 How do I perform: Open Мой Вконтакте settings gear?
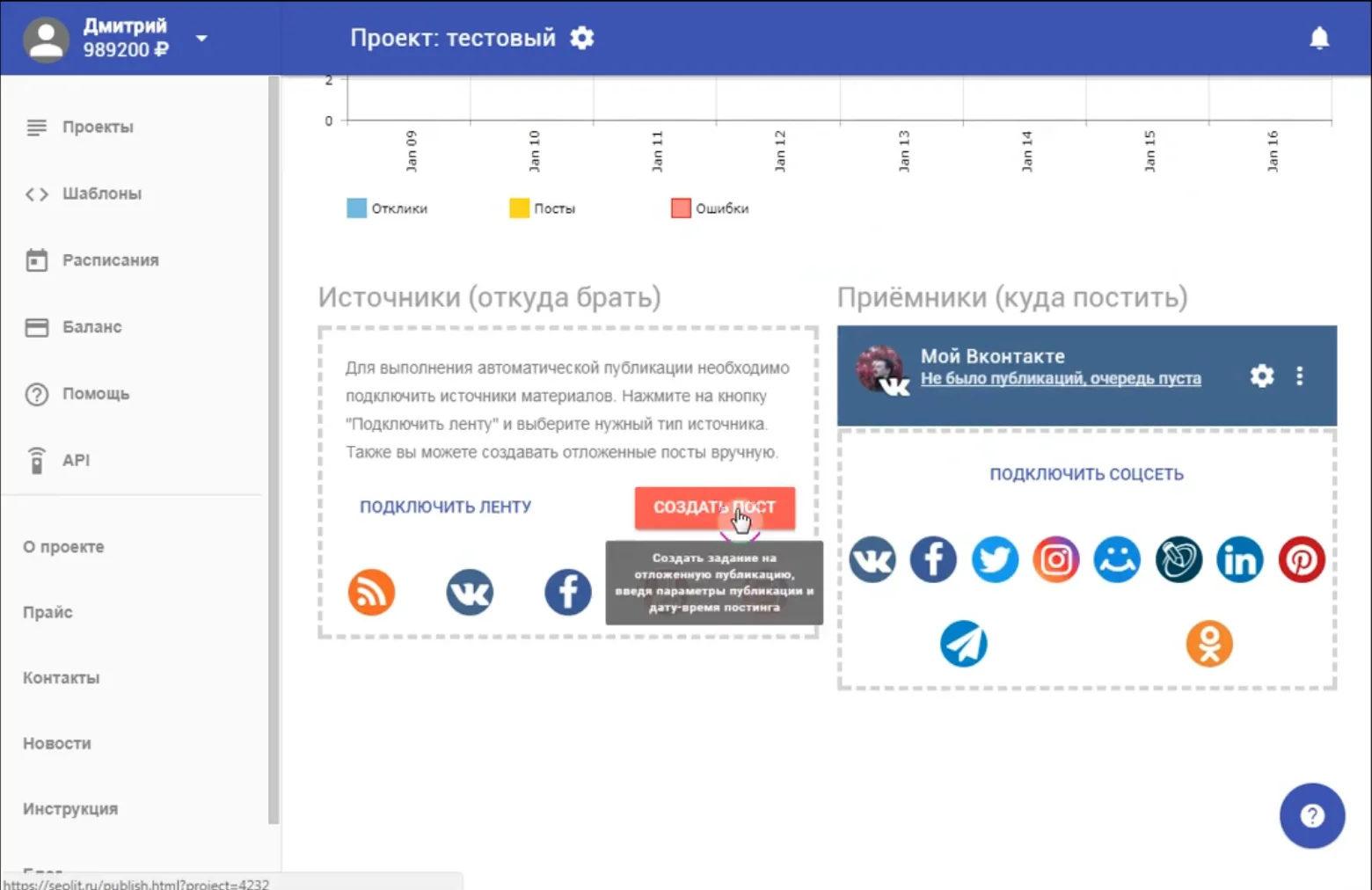[1262, 376]
